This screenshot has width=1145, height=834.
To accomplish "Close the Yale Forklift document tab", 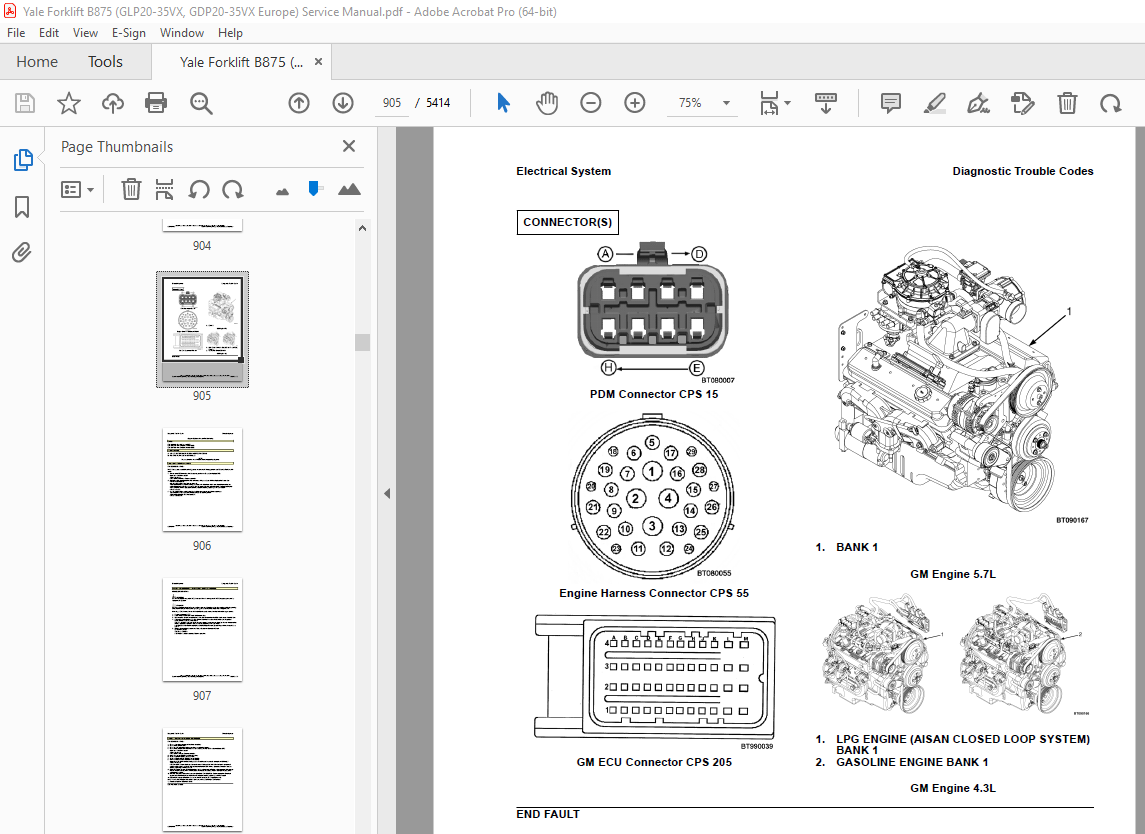I will [x=318, y=62].
